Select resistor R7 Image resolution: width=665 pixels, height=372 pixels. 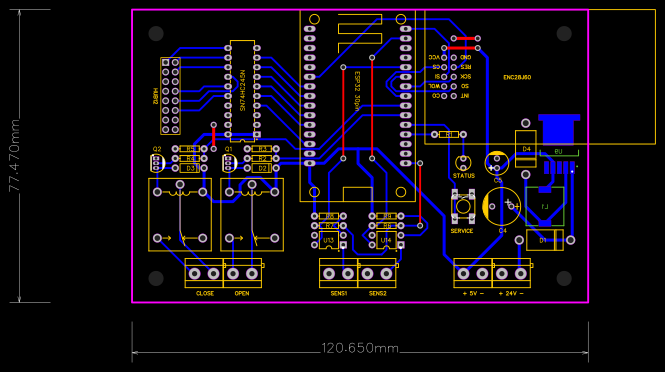329,226
